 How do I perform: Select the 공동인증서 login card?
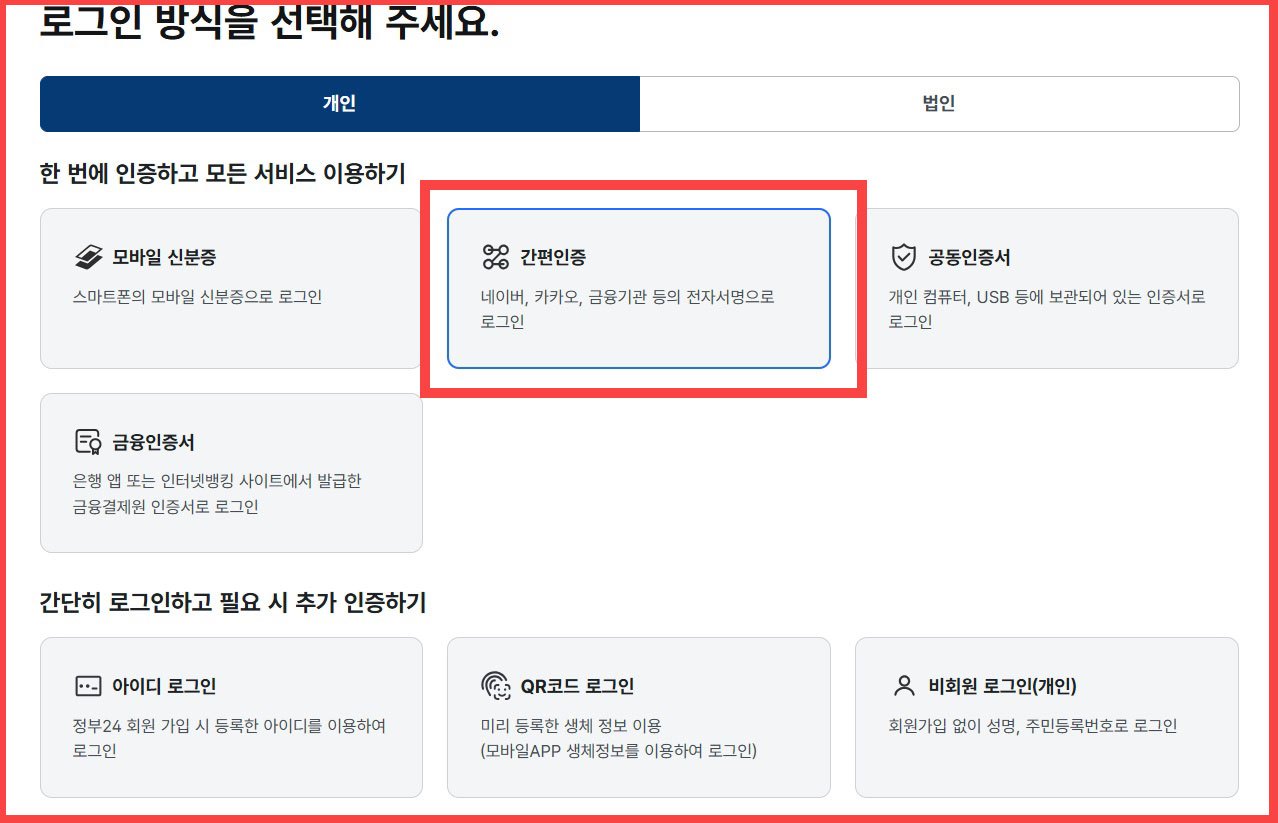1046,287
